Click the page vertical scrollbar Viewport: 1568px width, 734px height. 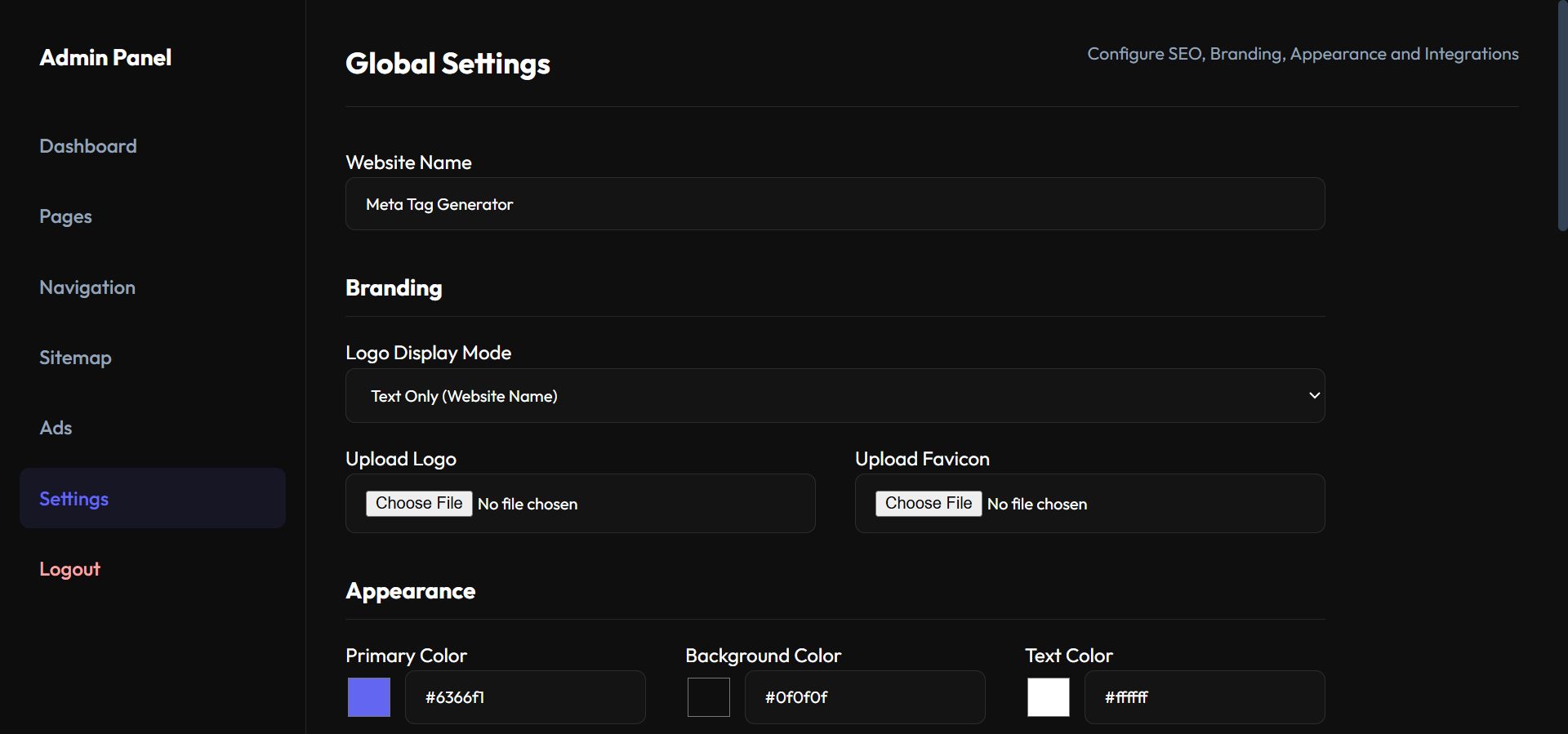(1562, 114)
